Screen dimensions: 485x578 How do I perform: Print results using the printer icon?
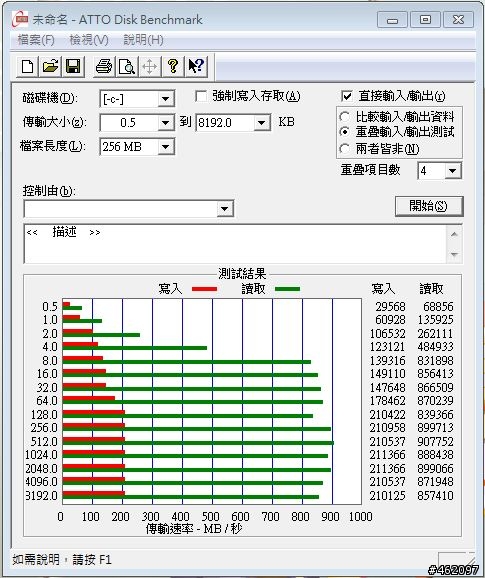pos(104,67)
